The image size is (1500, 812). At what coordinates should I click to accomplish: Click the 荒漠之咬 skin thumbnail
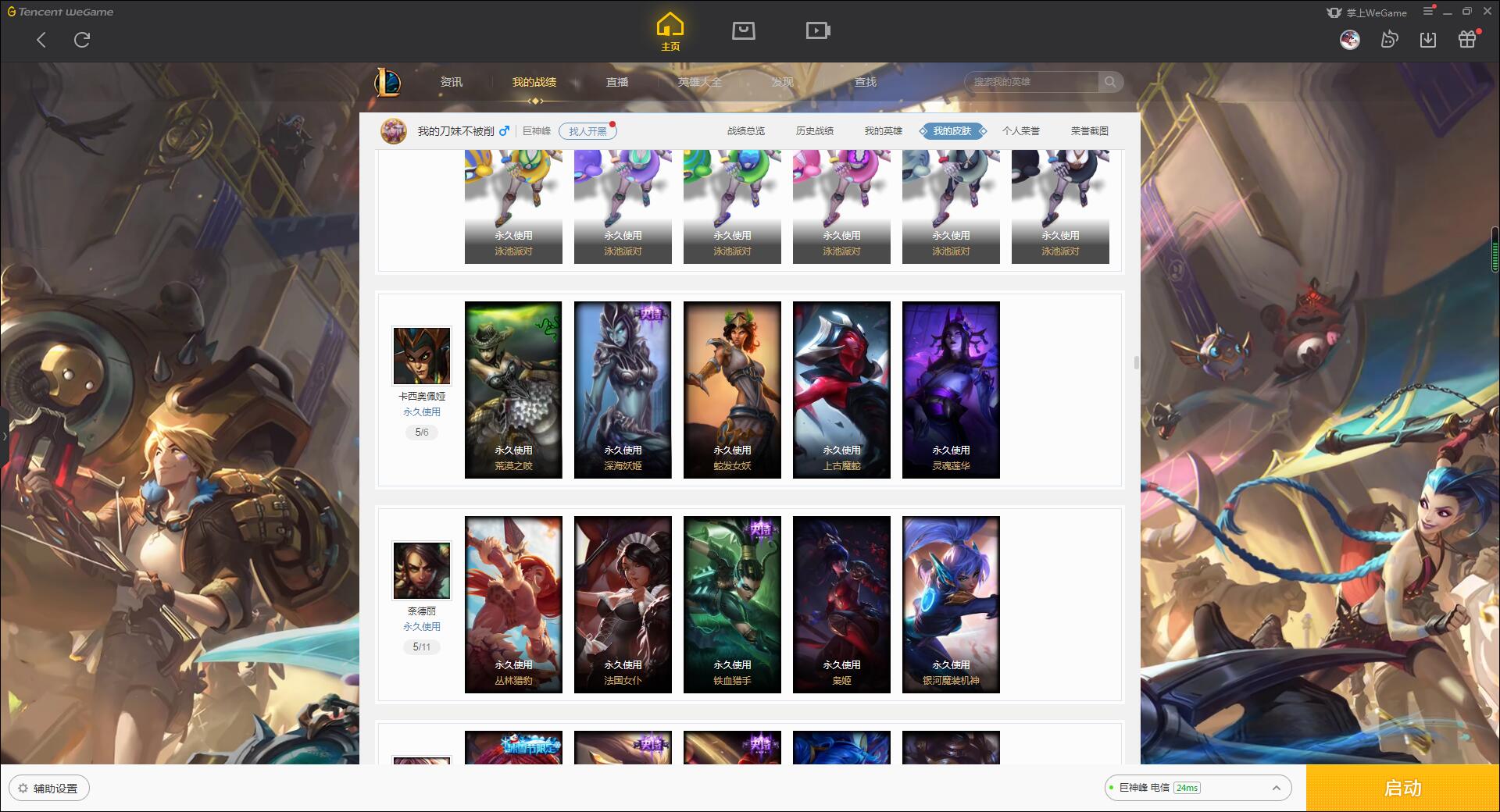click(513, 390)
